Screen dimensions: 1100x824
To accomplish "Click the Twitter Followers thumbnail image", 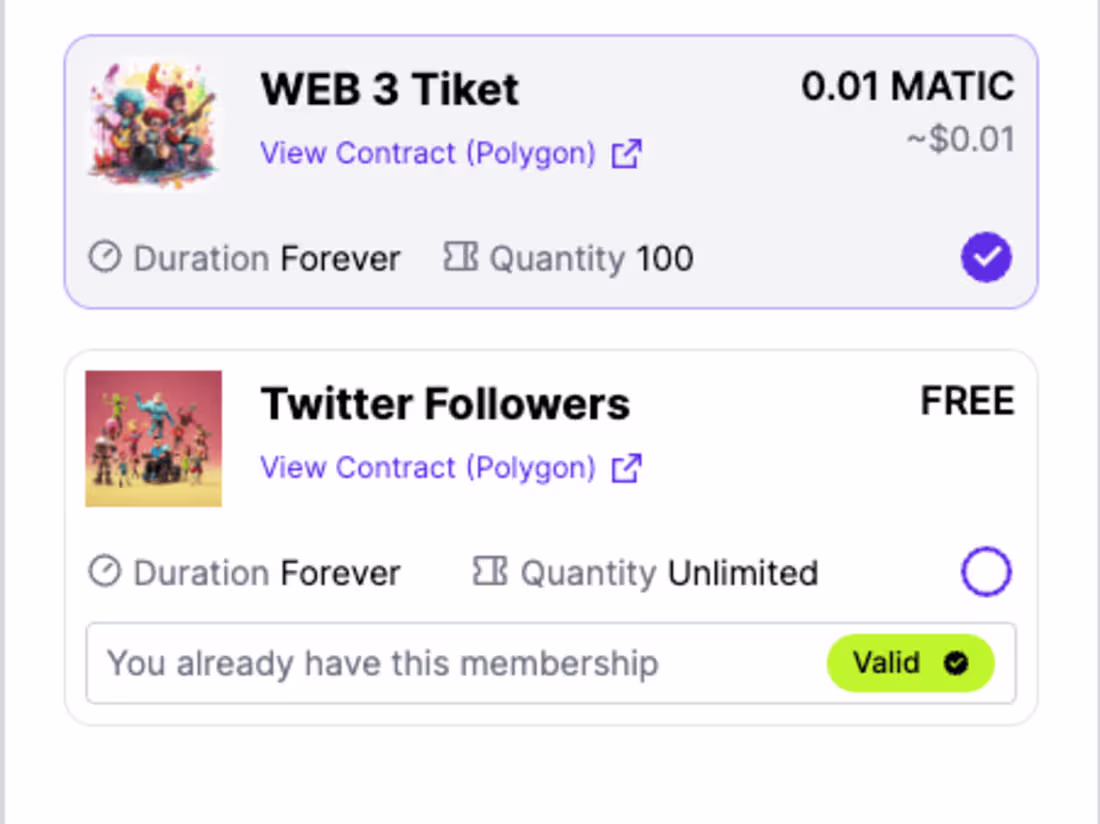I will coord(153,439).
